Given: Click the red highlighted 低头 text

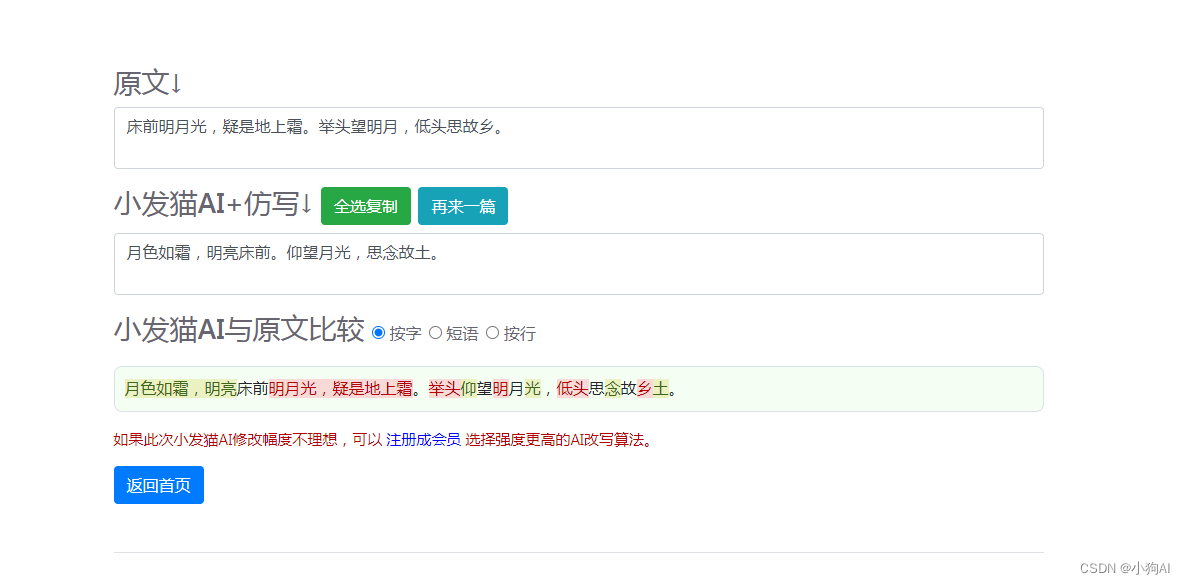Looking at the screenshot, I should point(573,389).
